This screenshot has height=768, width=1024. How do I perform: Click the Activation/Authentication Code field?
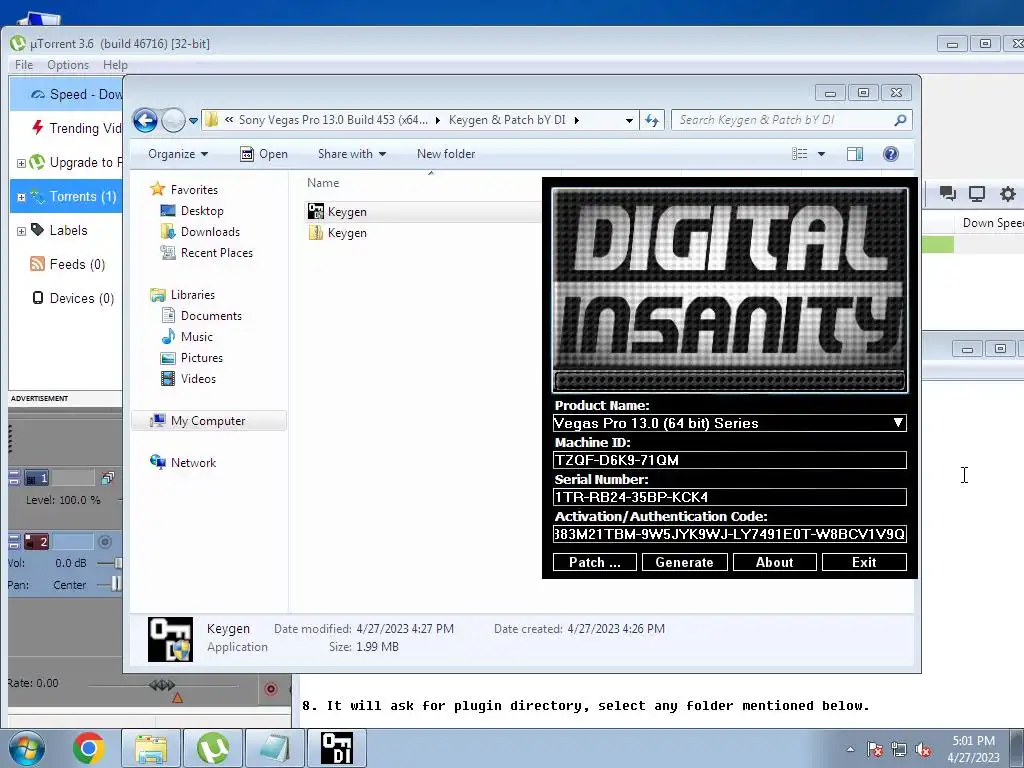(x=729, y=534)
